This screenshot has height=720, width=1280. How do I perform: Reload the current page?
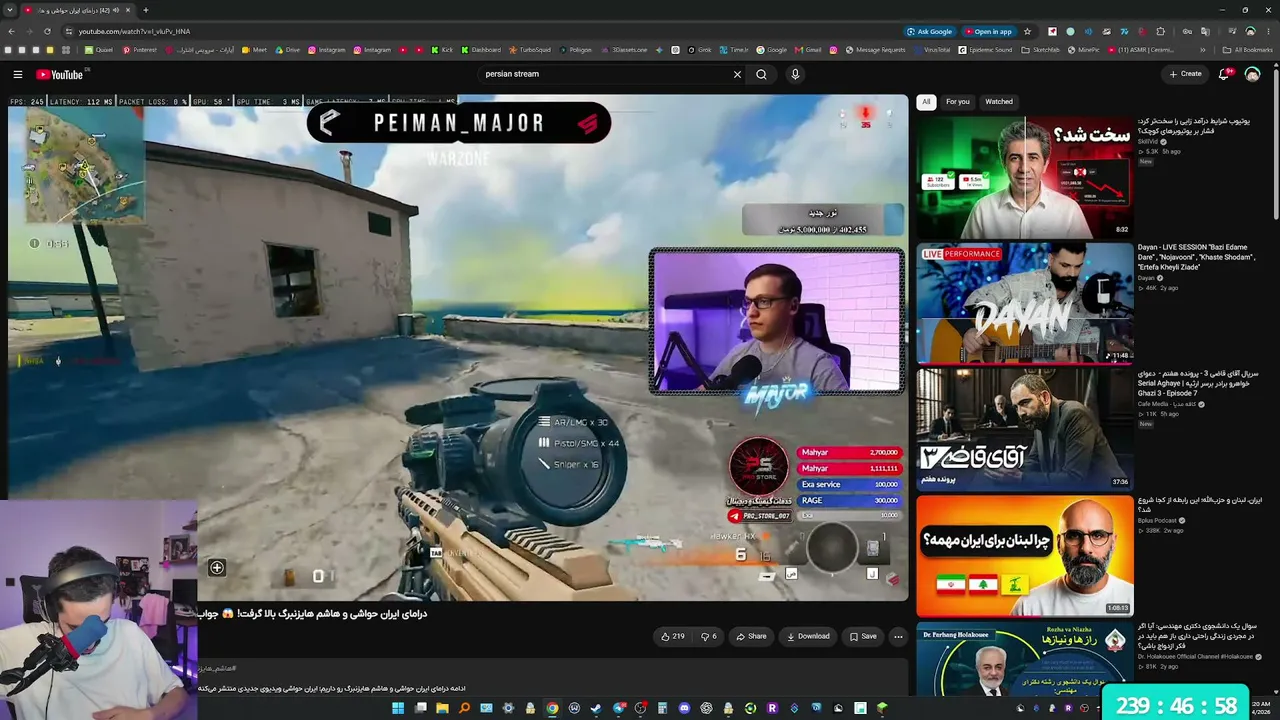click(47, 31)
